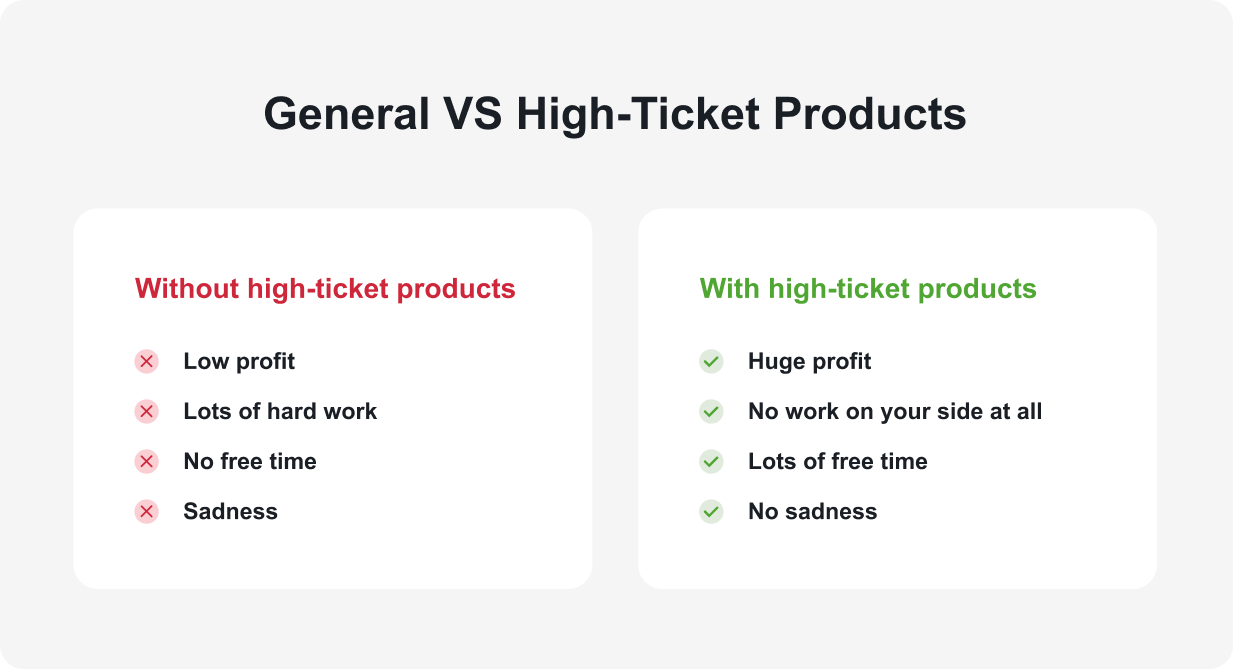Select the No free time text
This screenshot has width=1233, height=669.
click(250, 461)
